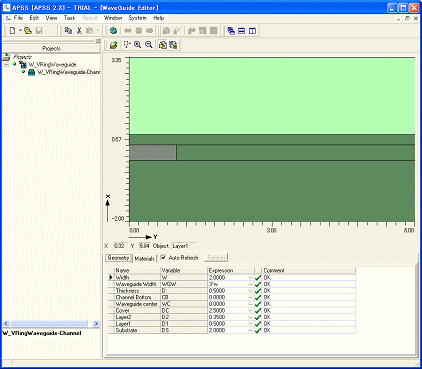This screenshot has width=422, height=369.
Task: Select the zoom area selection tool
Action: pyautogui.click(x=126, y=45)
